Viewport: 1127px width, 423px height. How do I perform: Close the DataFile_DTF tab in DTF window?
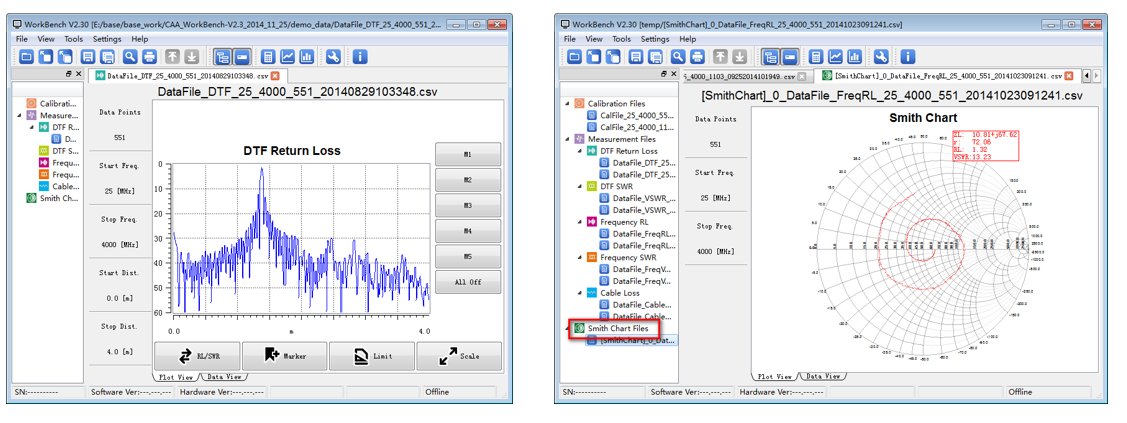(275, 75)
